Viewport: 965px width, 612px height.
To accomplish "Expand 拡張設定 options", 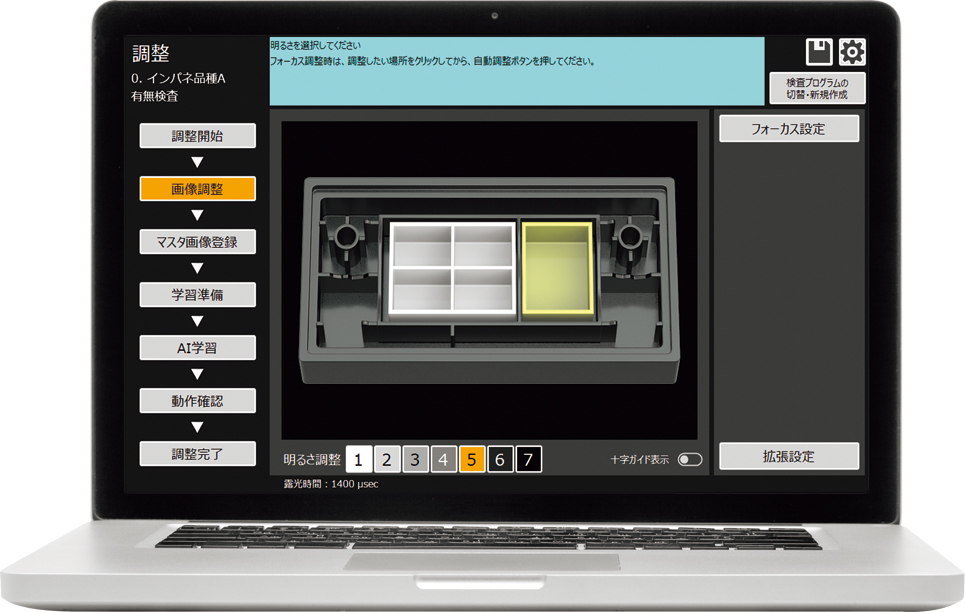I will (789, 457).
